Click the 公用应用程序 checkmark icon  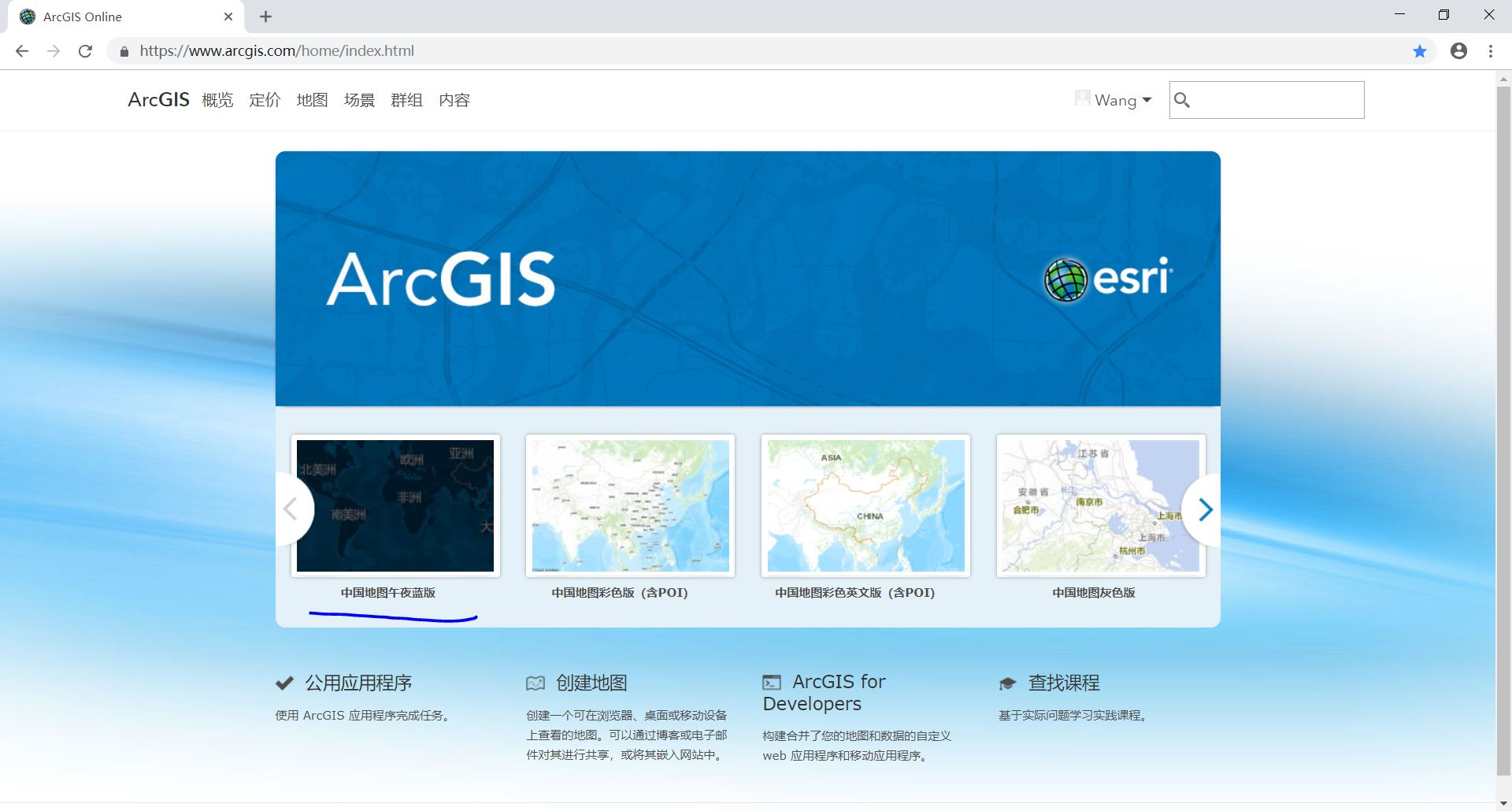[x=284, y=682]
